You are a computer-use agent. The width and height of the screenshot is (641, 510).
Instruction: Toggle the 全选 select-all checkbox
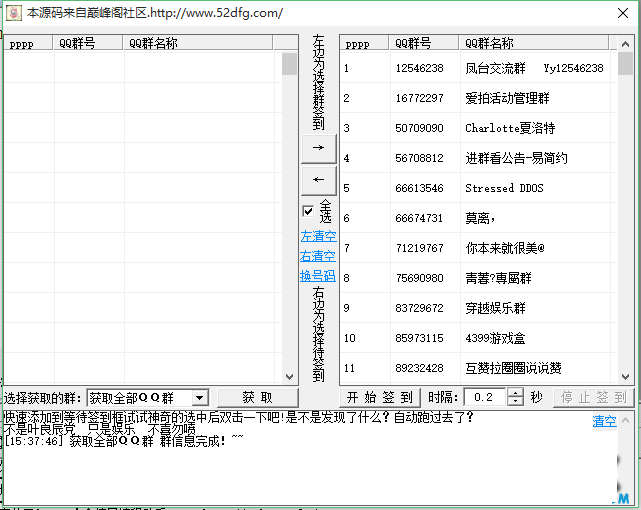[x=308, y=211]
